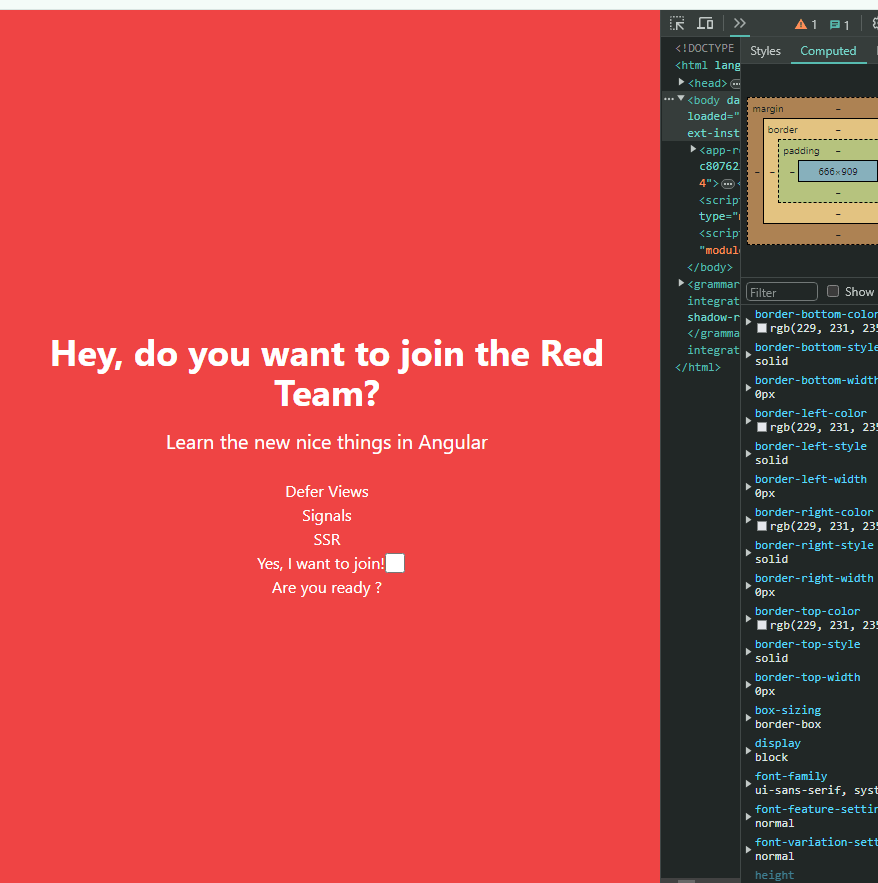Toggle the device toolbar emulation icon
Screen dimensions: 878x883
coord(705,24)
